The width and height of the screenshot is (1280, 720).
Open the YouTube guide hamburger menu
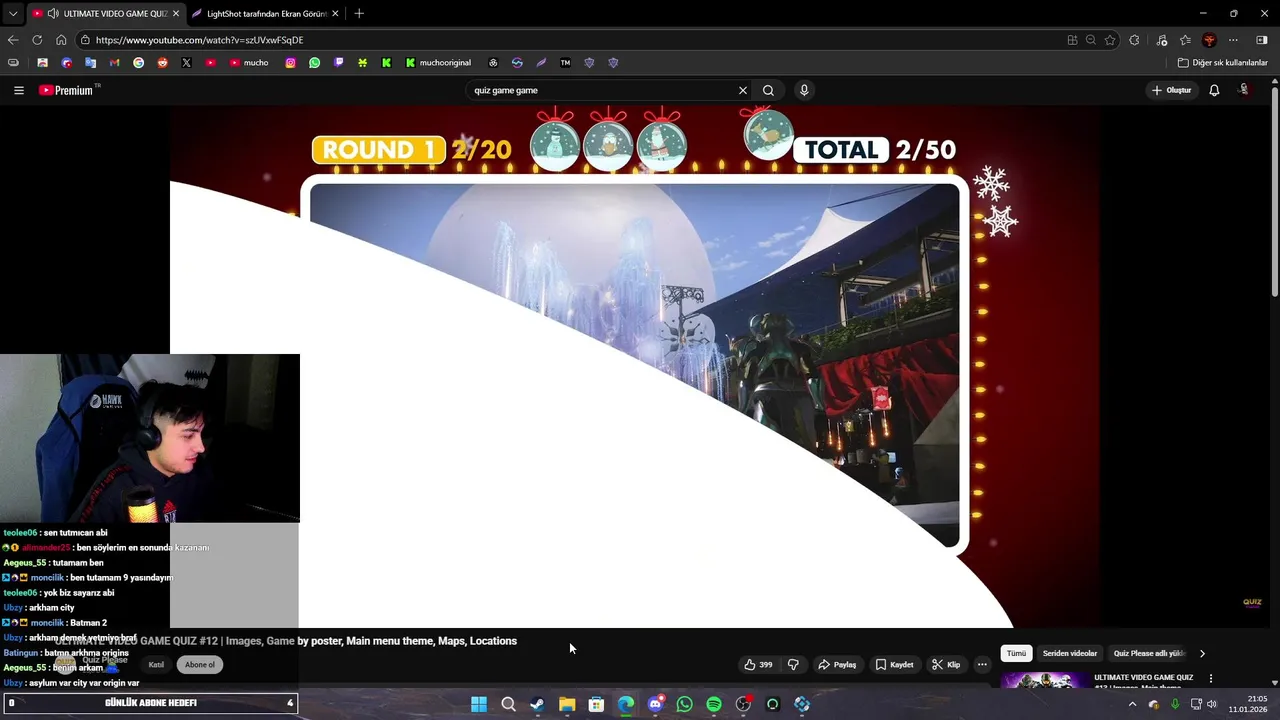(19, 90)
